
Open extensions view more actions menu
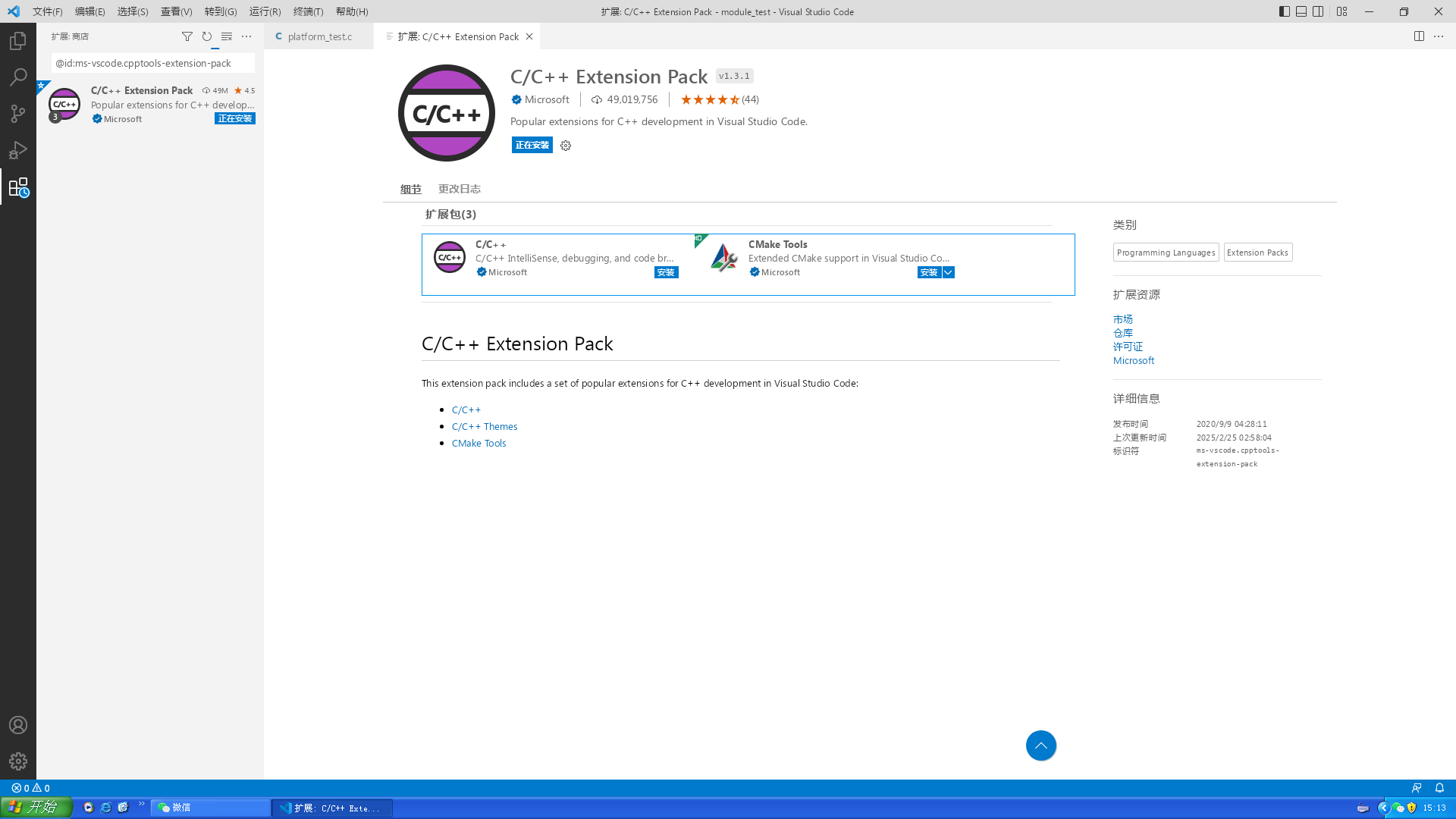point(246,36)
